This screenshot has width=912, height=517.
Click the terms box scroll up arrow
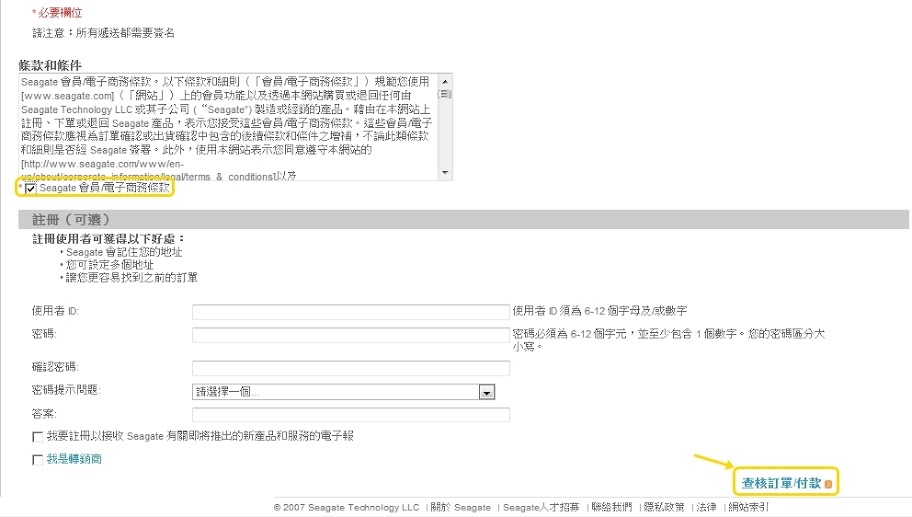(445, 81)
